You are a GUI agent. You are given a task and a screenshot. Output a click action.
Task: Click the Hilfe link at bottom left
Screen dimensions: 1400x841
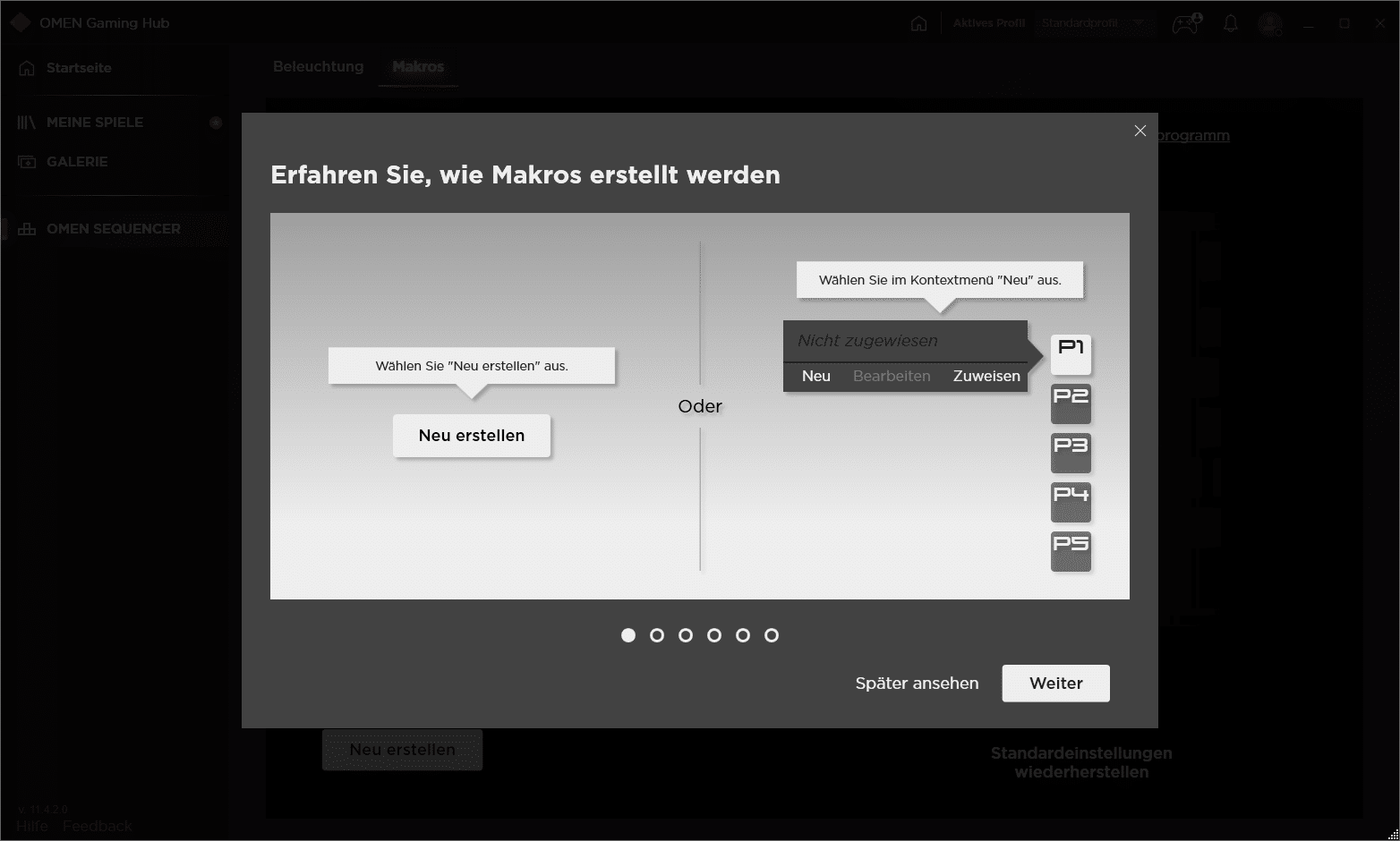tap(32, 826)
